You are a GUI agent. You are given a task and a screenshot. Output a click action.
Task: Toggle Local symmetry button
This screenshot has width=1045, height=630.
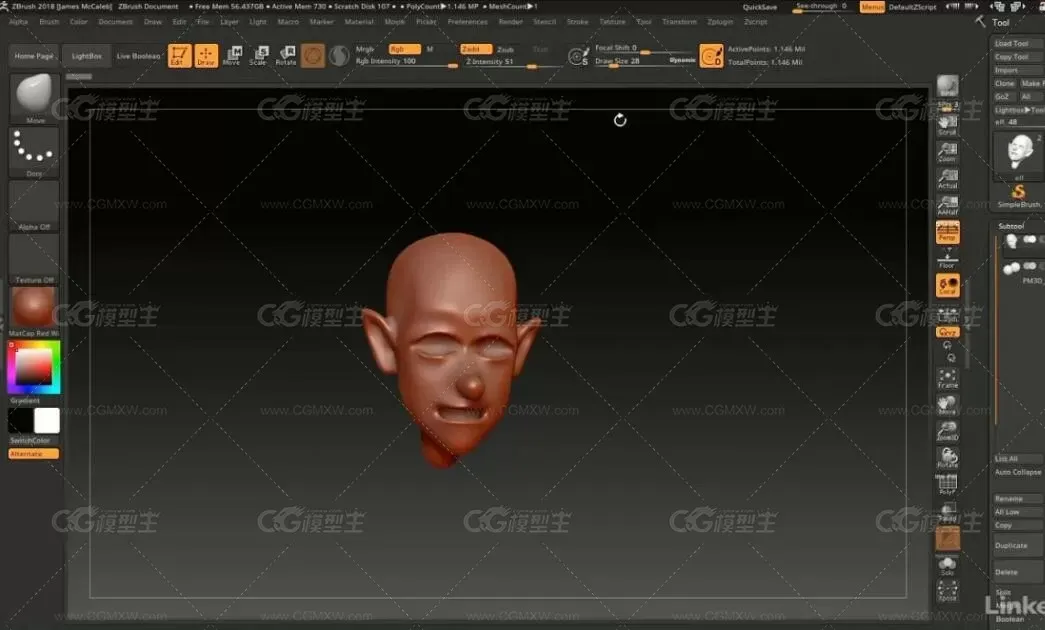click(x=947, y=285)
